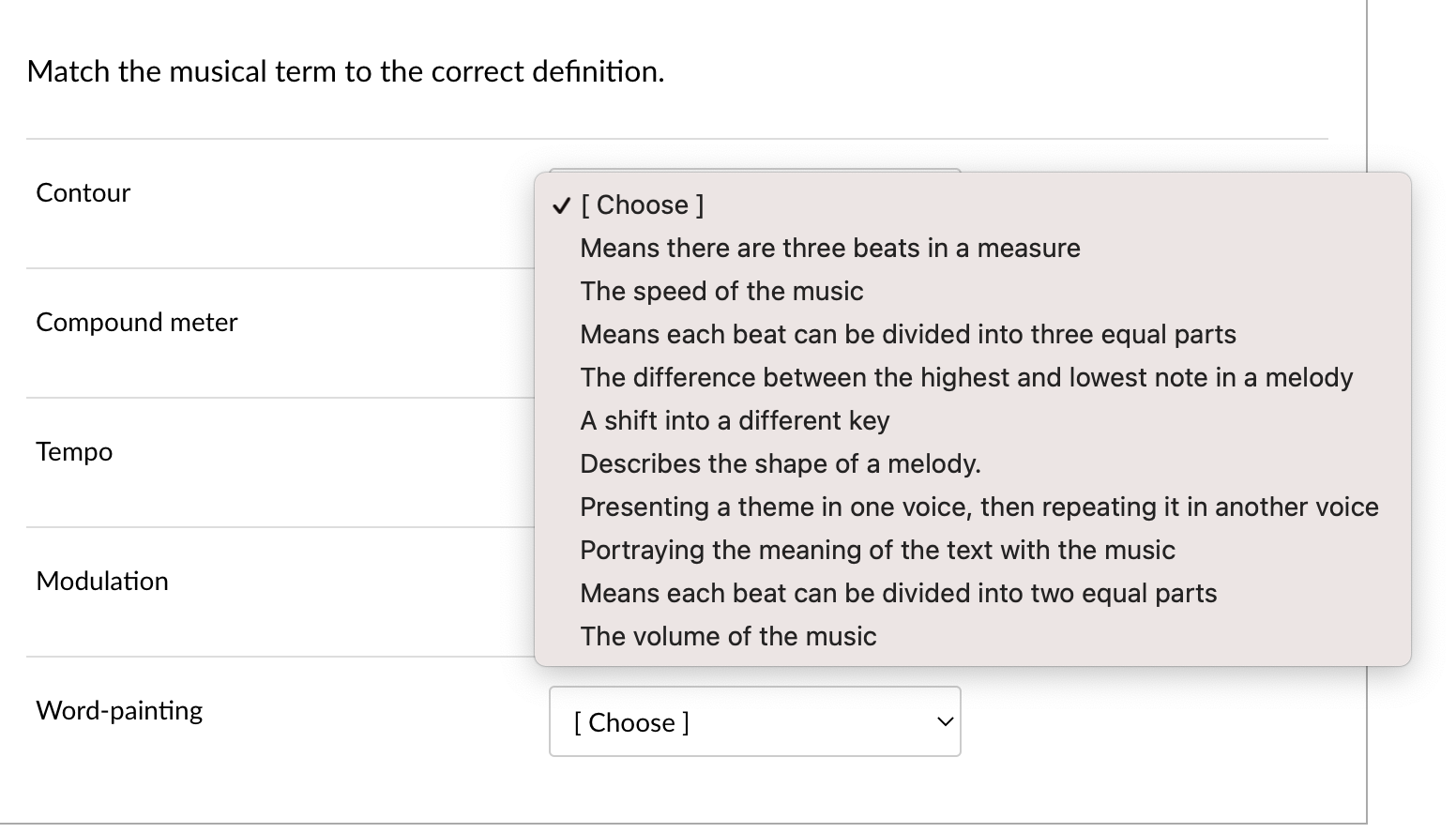Pick "Presenting a theme in one voice" option
1456x833 pixels.
978,507
